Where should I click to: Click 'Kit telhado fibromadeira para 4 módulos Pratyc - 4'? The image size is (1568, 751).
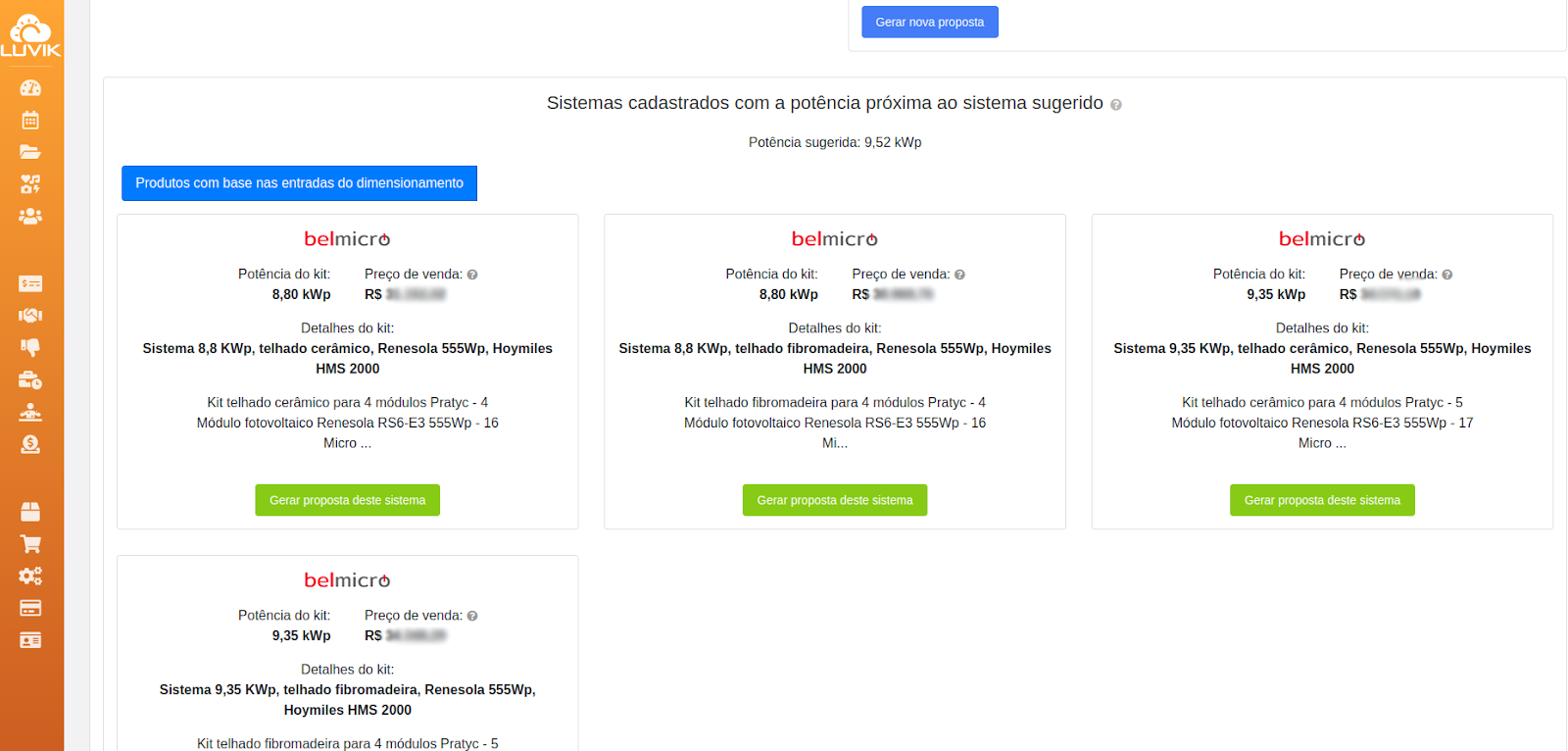pyautogui.click(x=835, y=403)
